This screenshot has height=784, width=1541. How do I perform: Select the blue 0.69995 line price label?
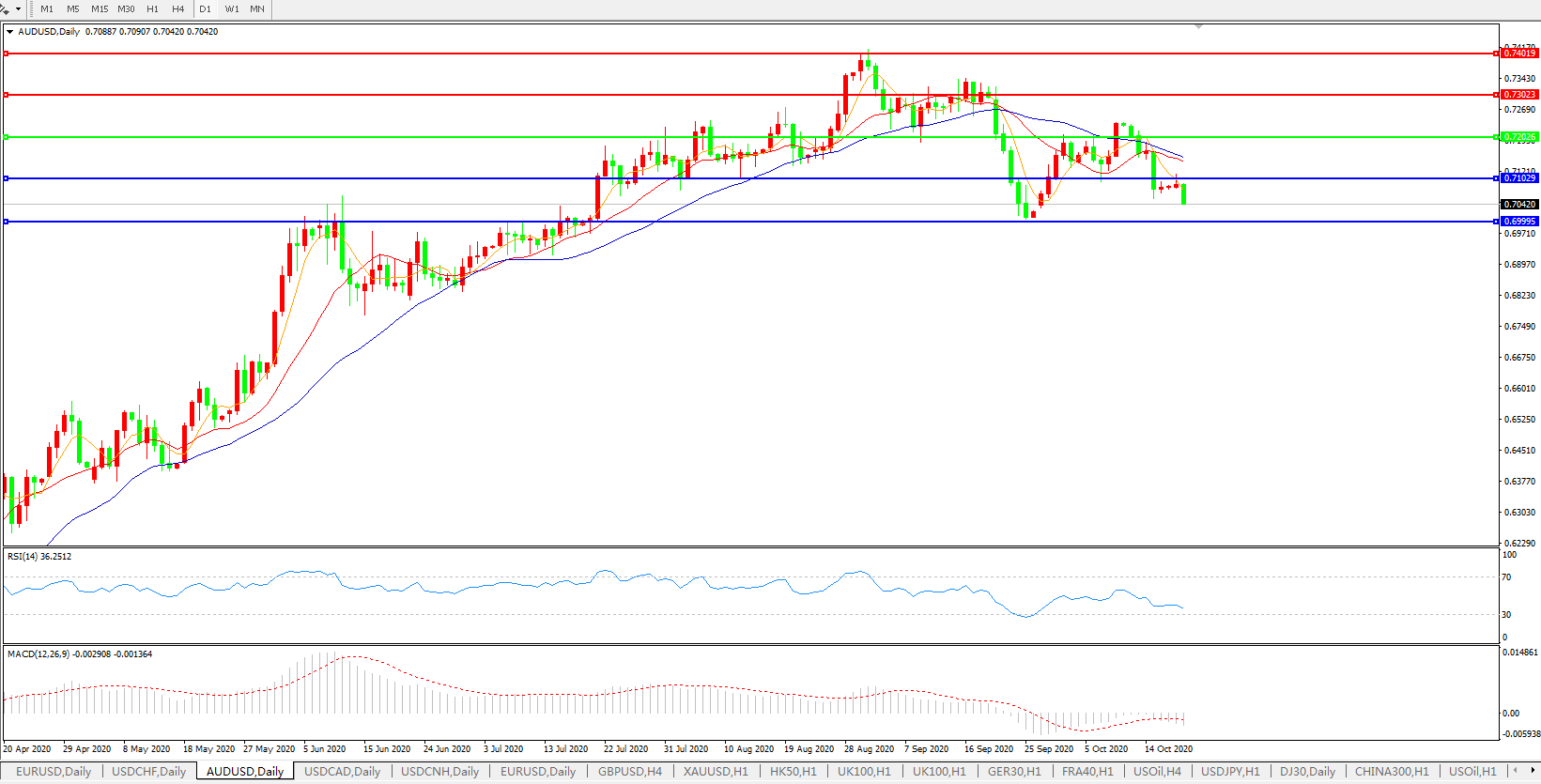tap(1519, 222)
